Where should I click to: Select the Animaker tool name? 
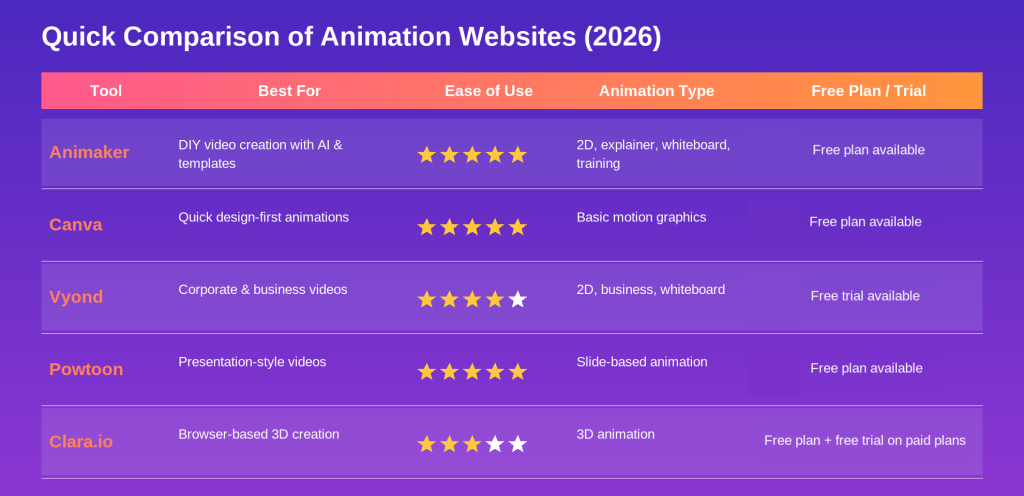[89, 152]
